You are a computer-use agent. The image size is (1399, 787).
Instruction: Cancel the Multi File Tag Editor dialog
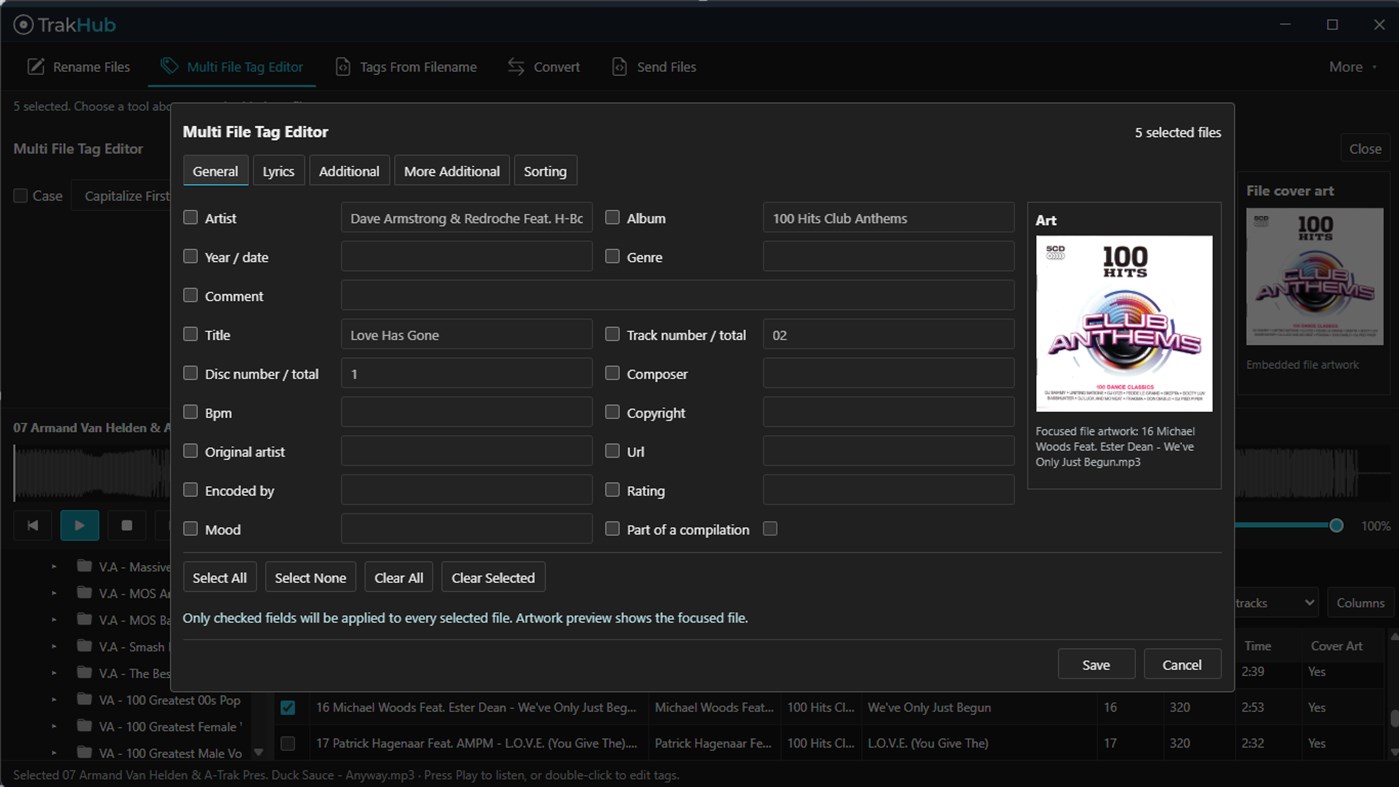coord(1182,664)
